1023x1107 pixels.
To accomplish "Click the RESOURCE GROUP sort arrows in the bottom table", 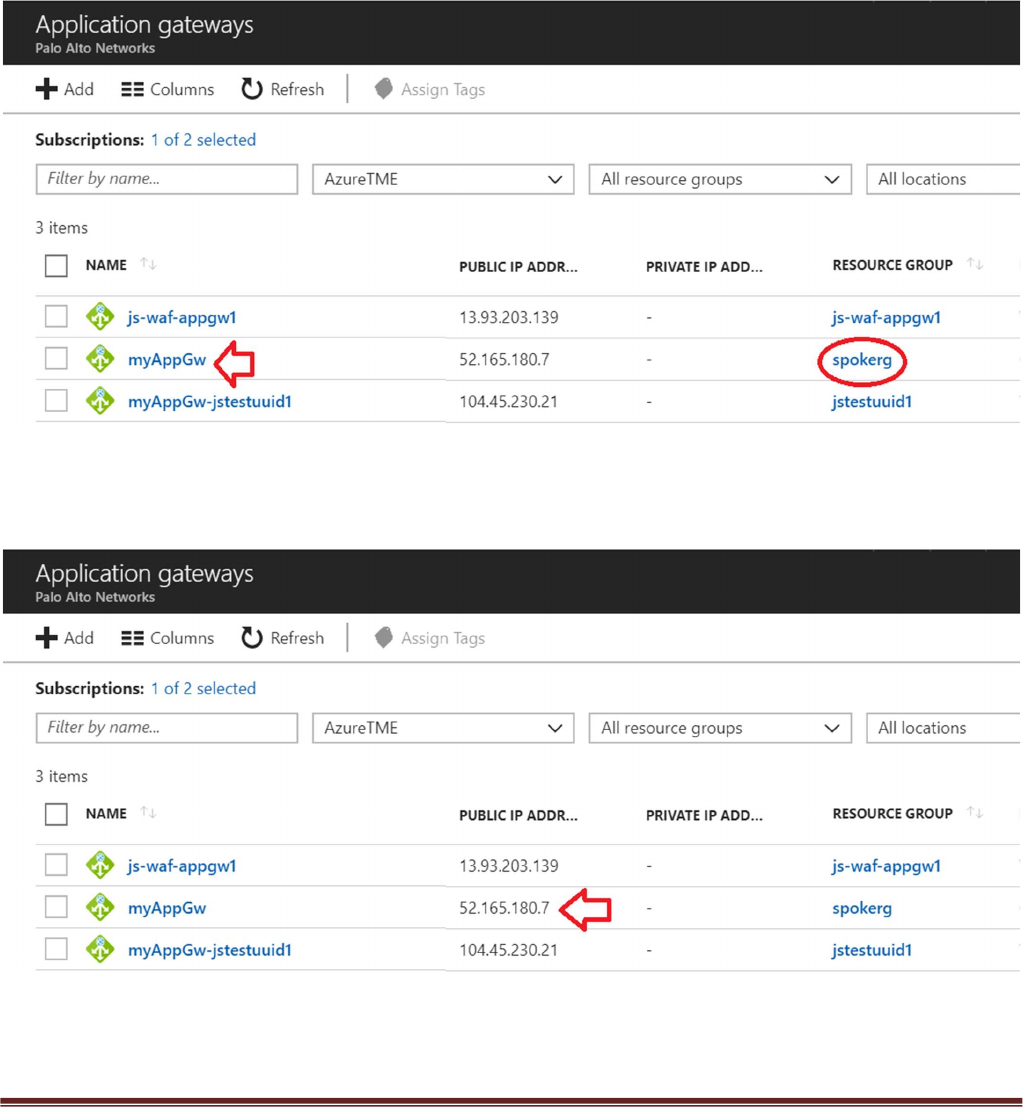I will pyautogui.click(x=975, y=813).
